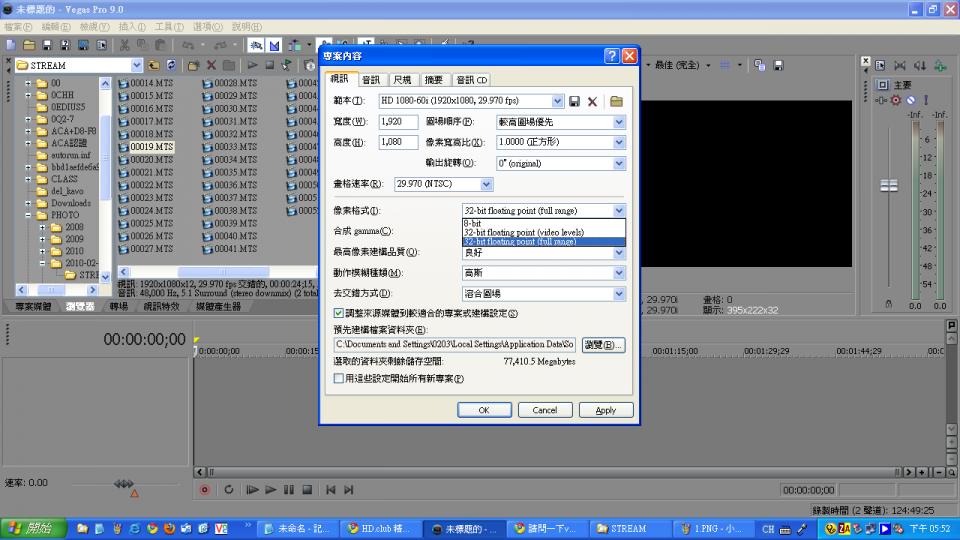Viewport: 960px width, 540px height.
Task: Click the 瀏覽 browse button
Action: 603,345
